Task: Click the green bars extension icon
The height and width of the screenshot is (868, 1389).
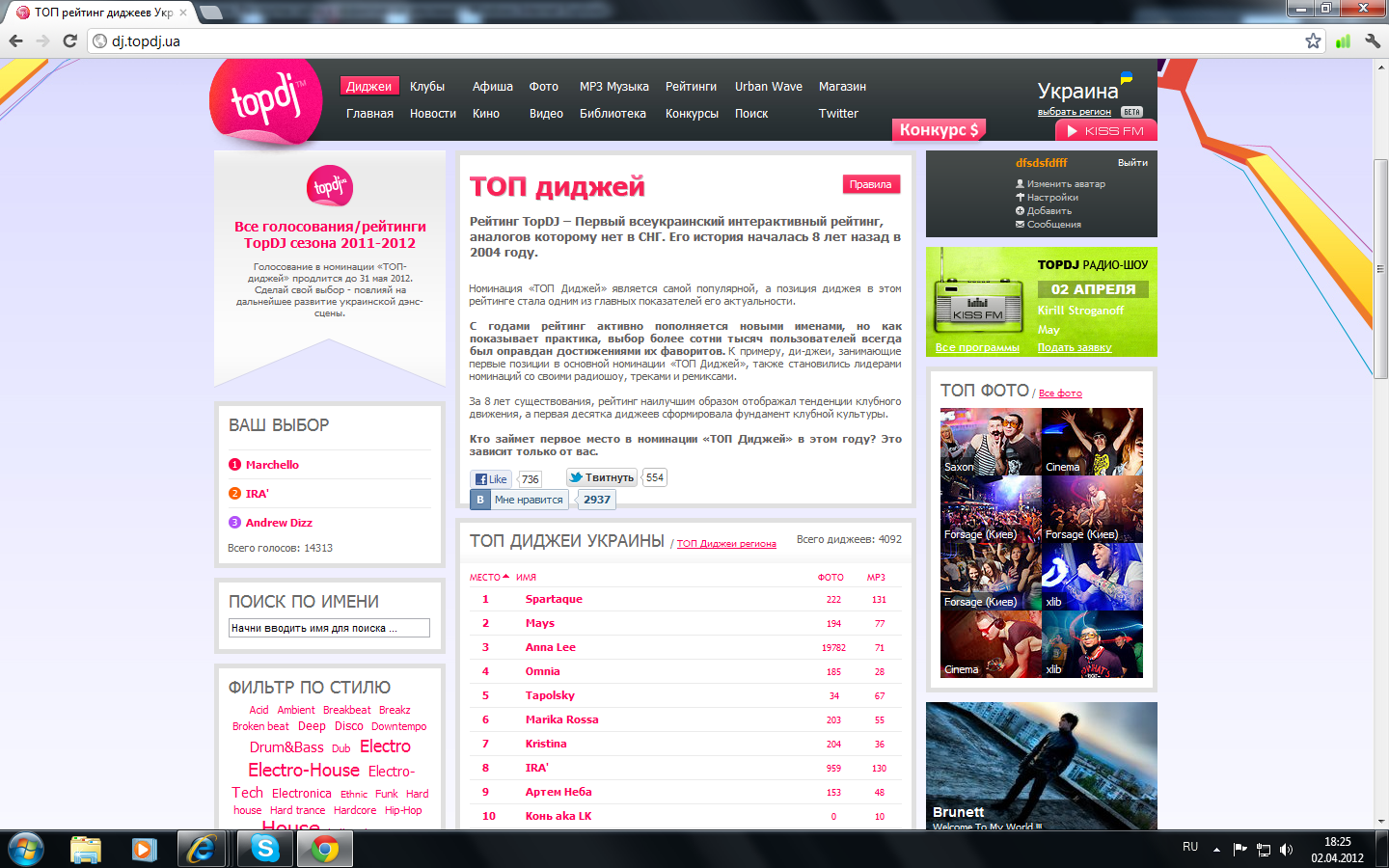Action: tap(1343, 41)
